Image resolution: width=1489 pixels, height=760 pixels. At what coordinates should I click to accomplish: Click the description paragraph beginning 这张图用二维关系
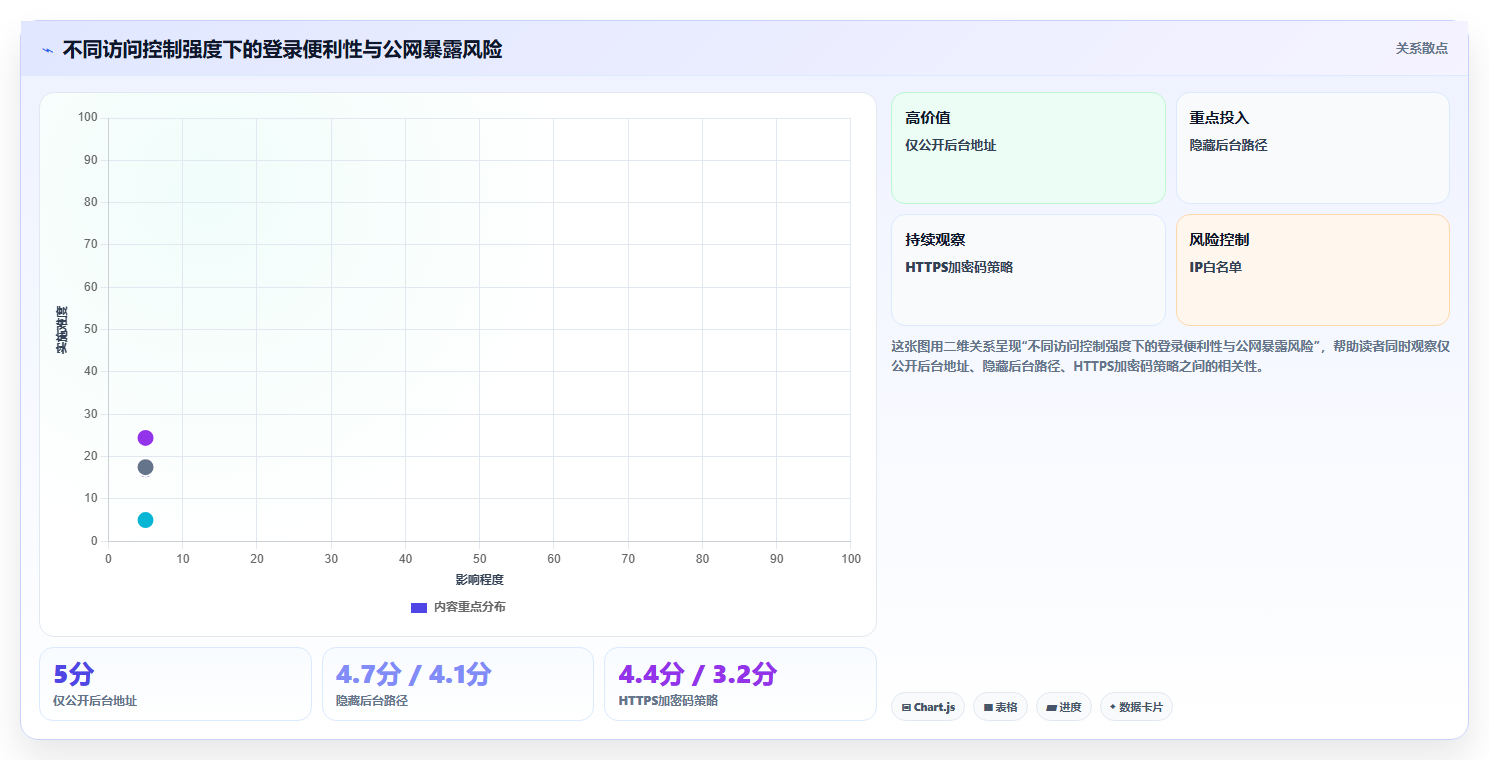click(x=1170, y=356)
